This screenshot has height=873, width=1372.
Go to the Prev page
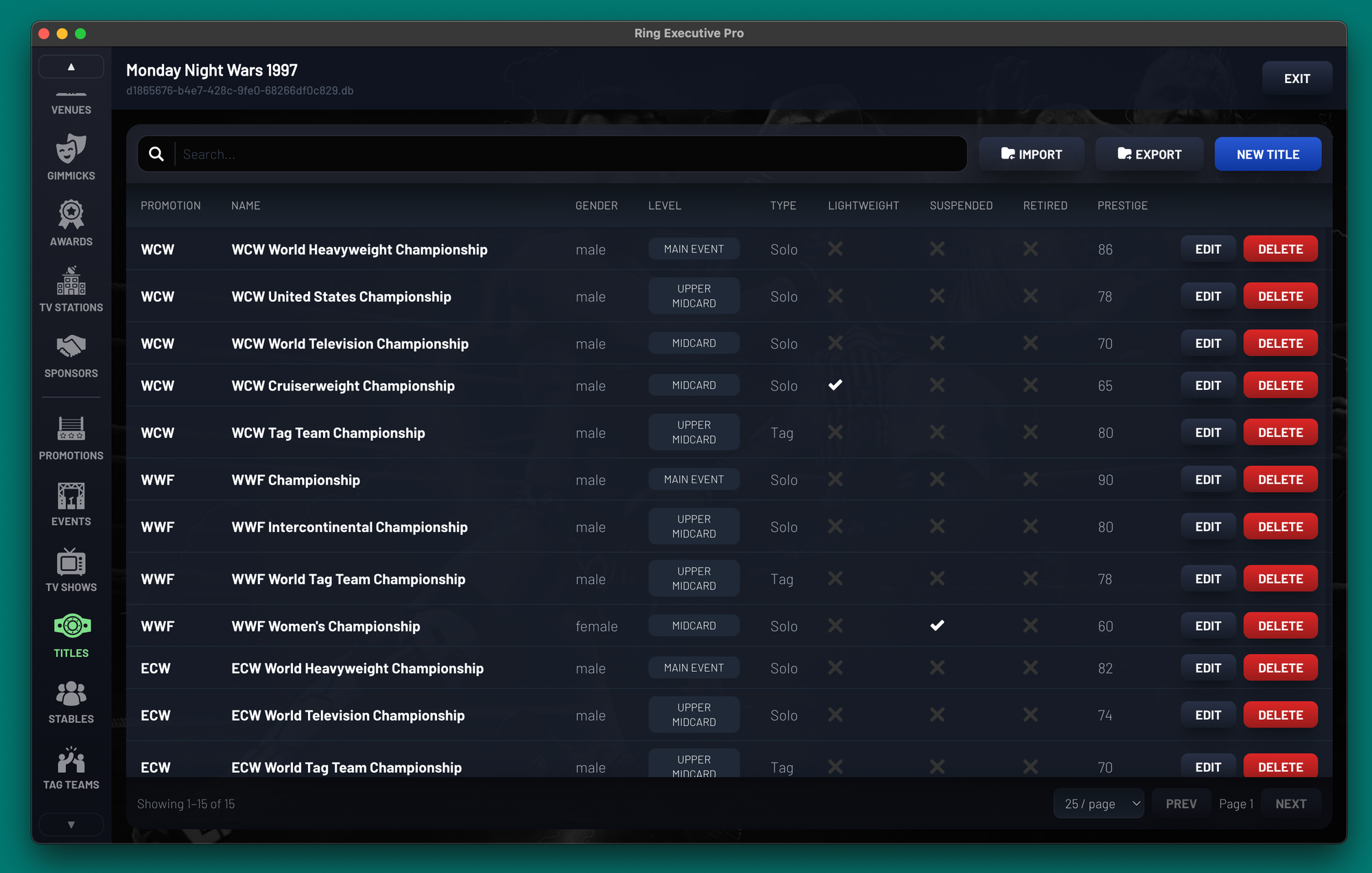(x=1181, y=804)
